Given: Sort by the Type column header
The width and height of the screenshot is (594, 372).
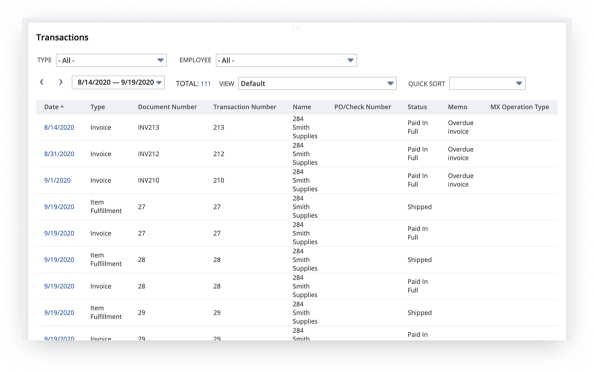Looking at the screenshot, I should pyautogui.click(x=98, y=107).
